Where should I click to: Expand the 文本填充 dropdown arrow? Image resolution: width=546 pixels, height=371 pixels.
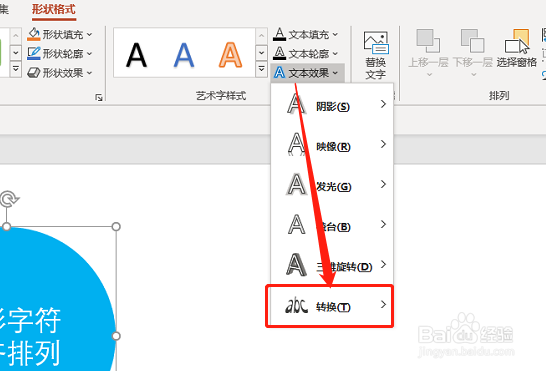(335, 34)
